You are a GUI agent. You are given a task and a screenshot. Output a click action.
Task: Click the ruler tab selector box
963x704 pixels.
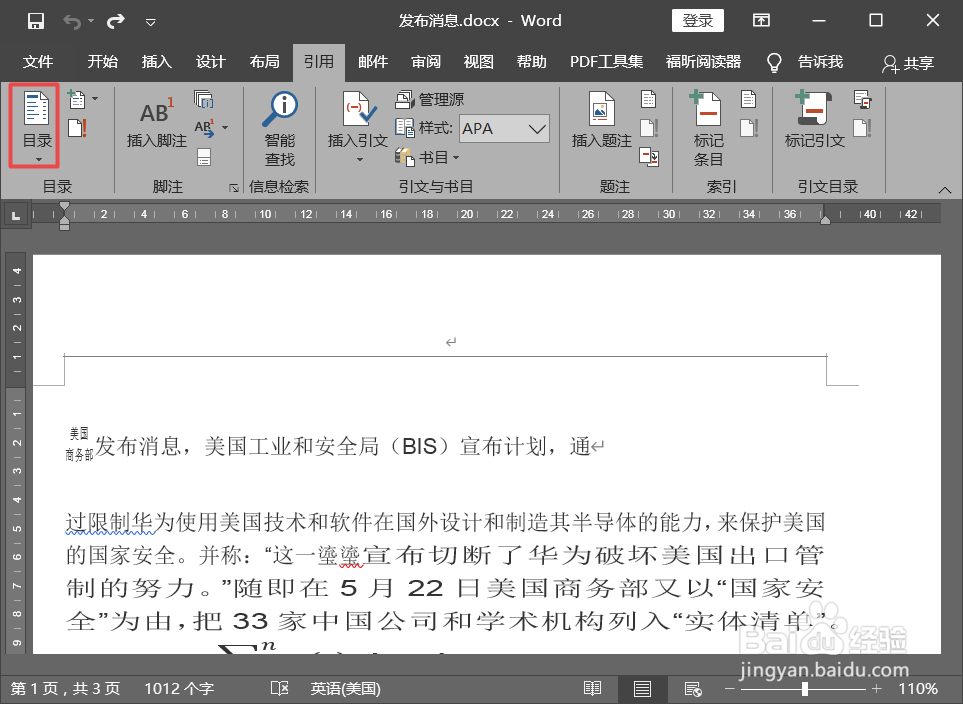tap(16, 215)
